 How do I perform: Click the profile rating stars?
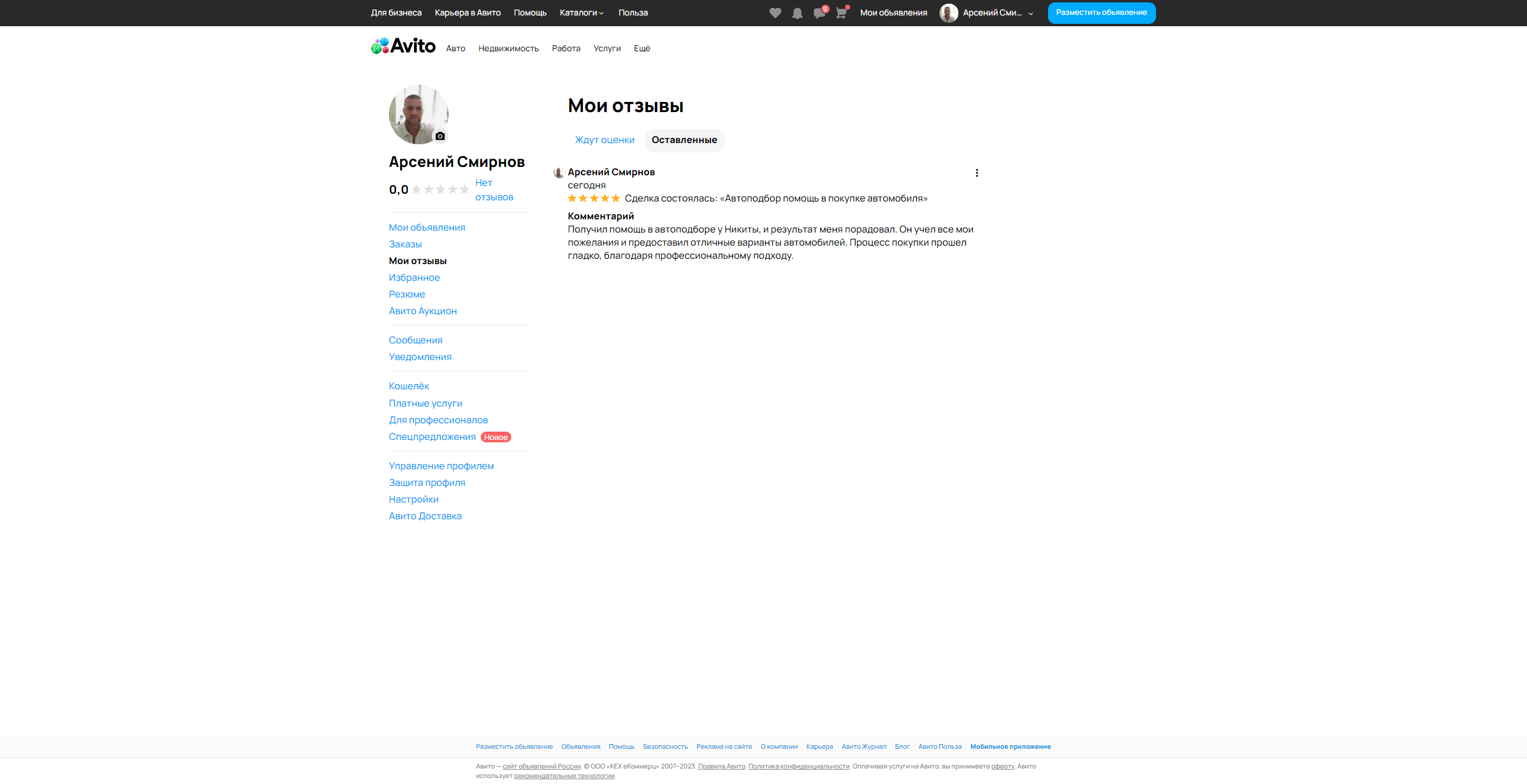click(440, 190)
